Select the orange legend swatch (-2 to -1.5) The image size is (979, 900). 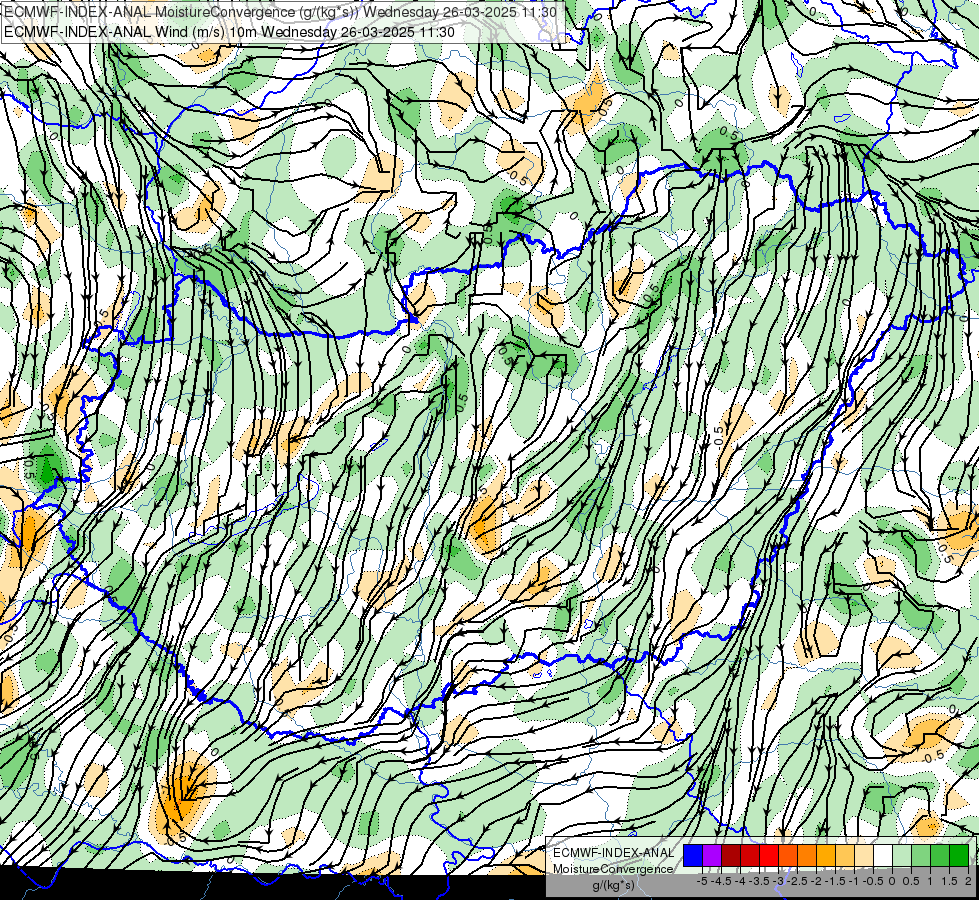click(x=807, y=856)
